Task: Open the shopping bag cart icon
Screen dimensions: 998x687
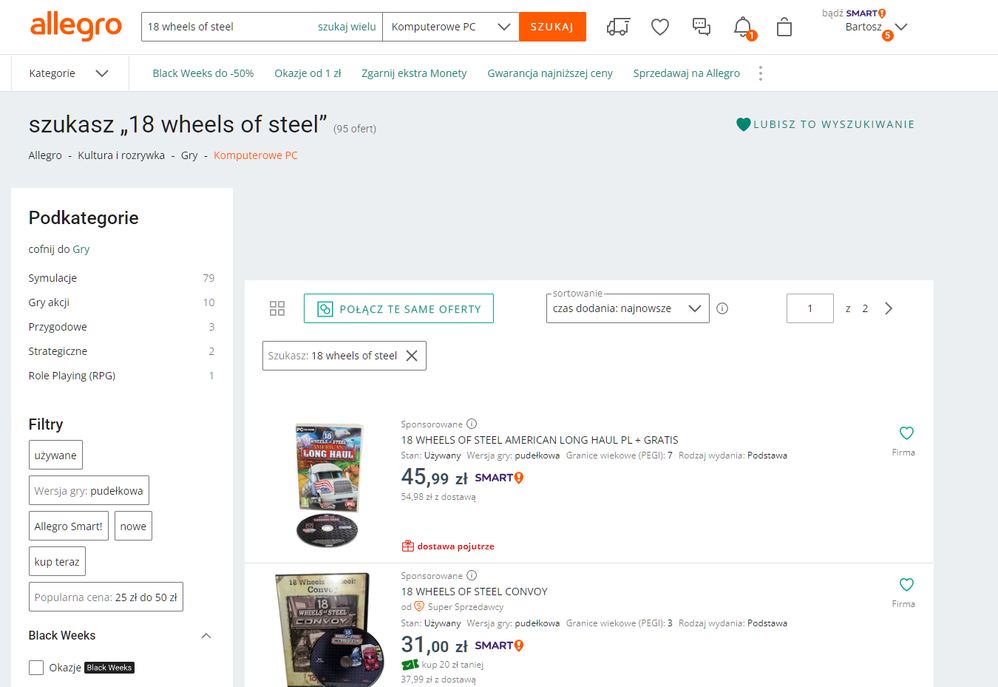Action: point(784,28)
